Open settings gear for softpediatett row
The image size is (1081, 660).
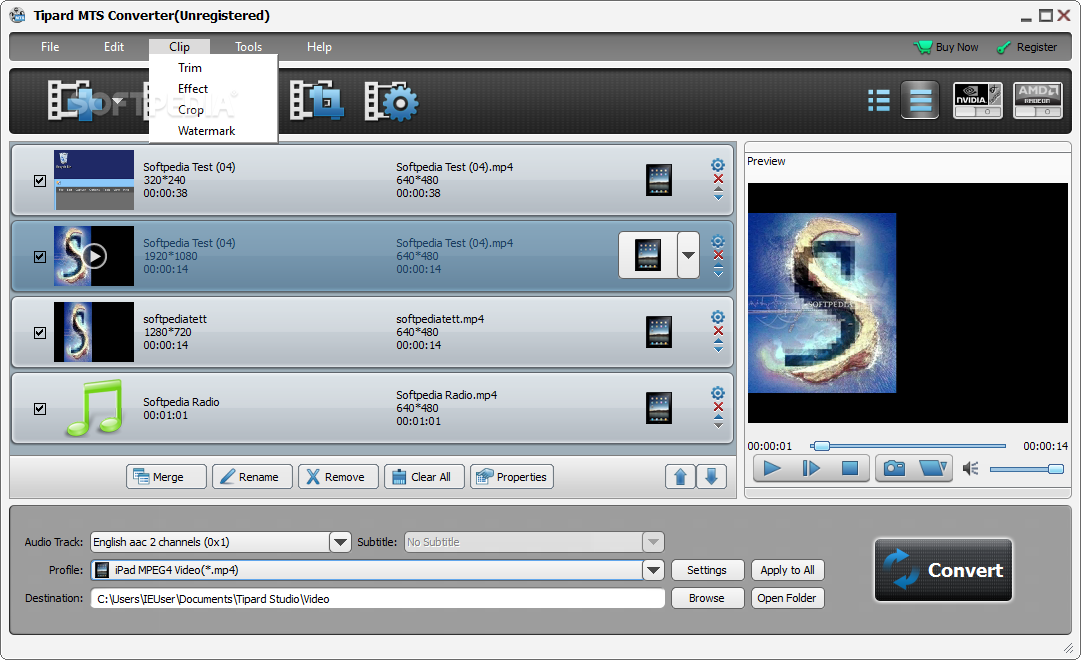718,317
